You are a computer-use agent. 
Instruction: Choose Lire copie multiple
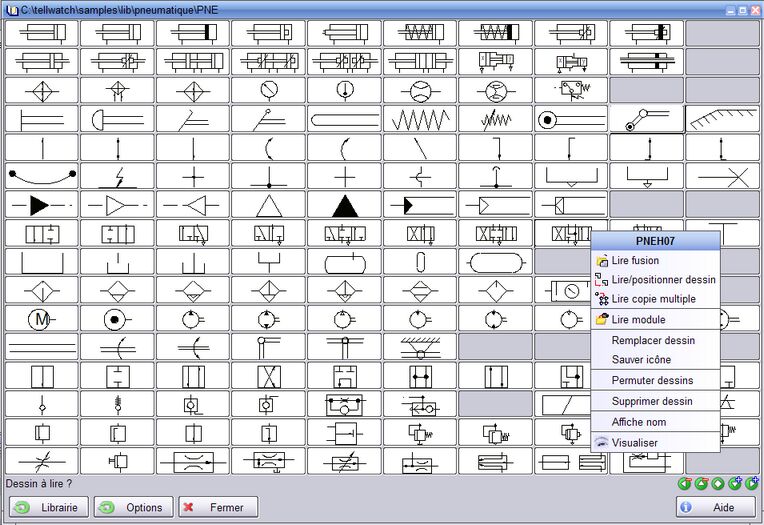click(655, 299)
